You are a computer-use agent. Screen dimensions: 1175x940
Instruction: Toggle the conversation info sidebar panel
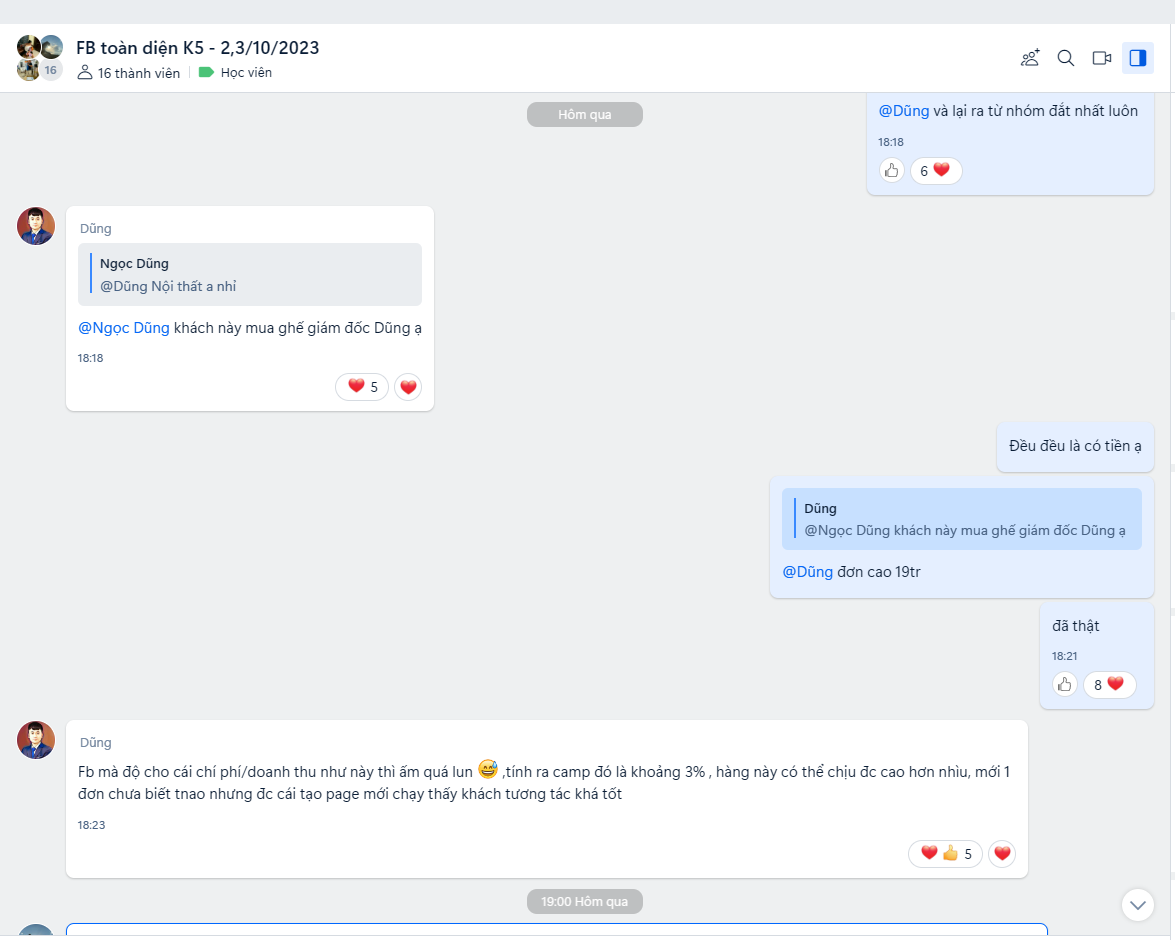click(x=1137, y=58)
